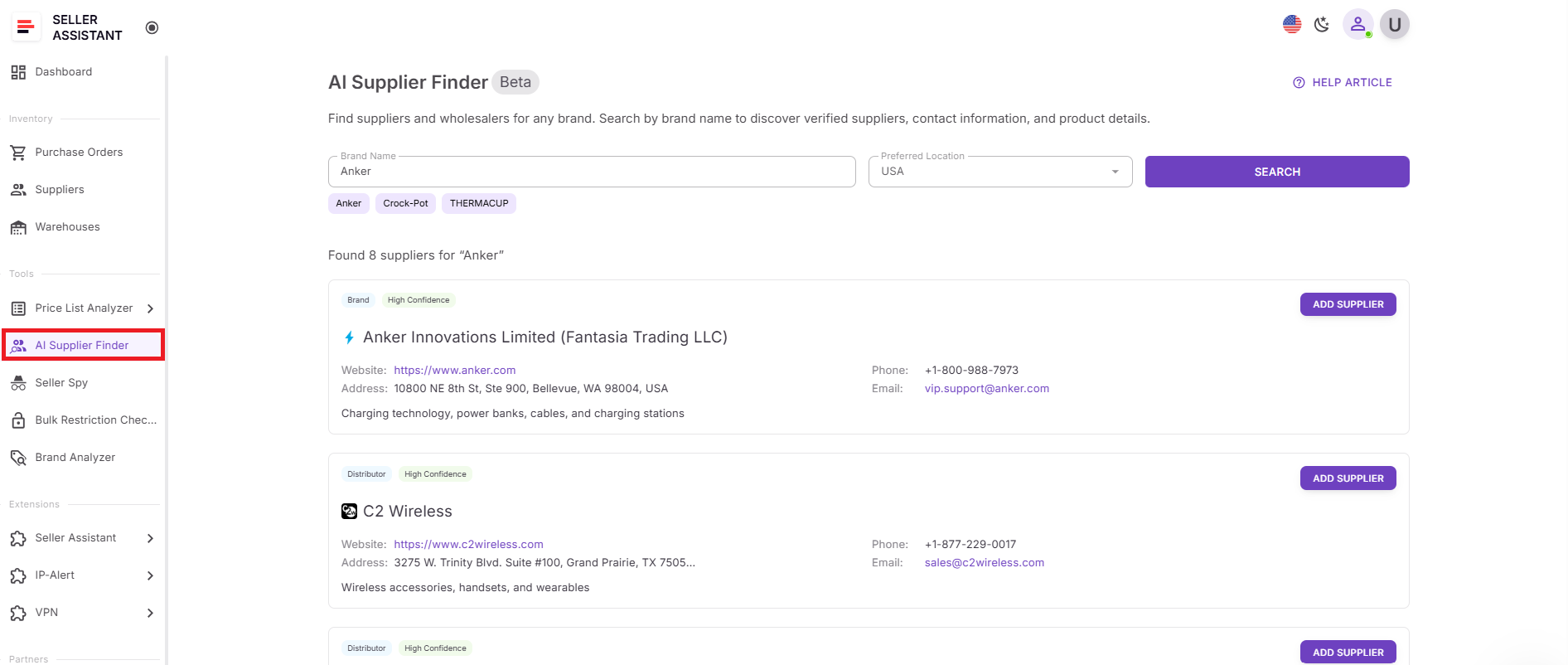The image size is (1568, 665).
Task: Toggle the sidebar pin radio icon
Action: click(x=152, y=27)
